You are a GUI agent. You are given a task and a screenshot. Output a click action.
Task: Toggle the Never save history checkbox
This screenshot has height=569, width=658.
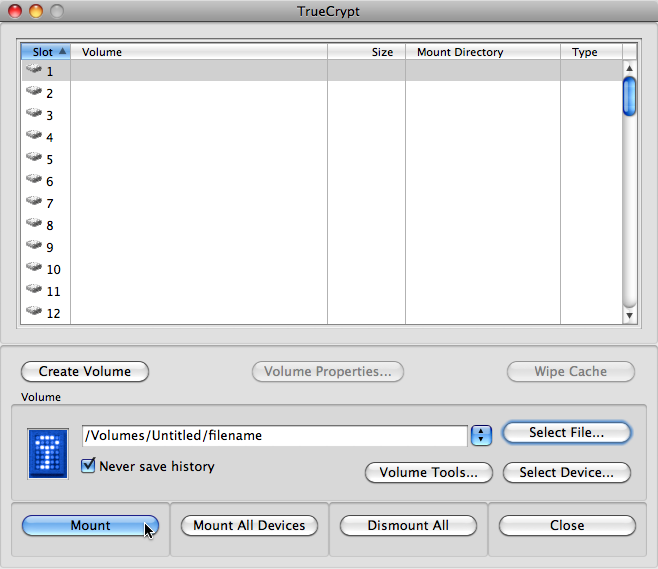click(88, 465)
